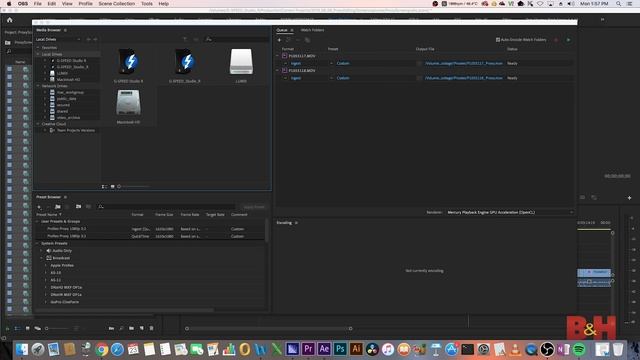
Task: Expand the Apple ProRes preset folder
Action: 46,265
